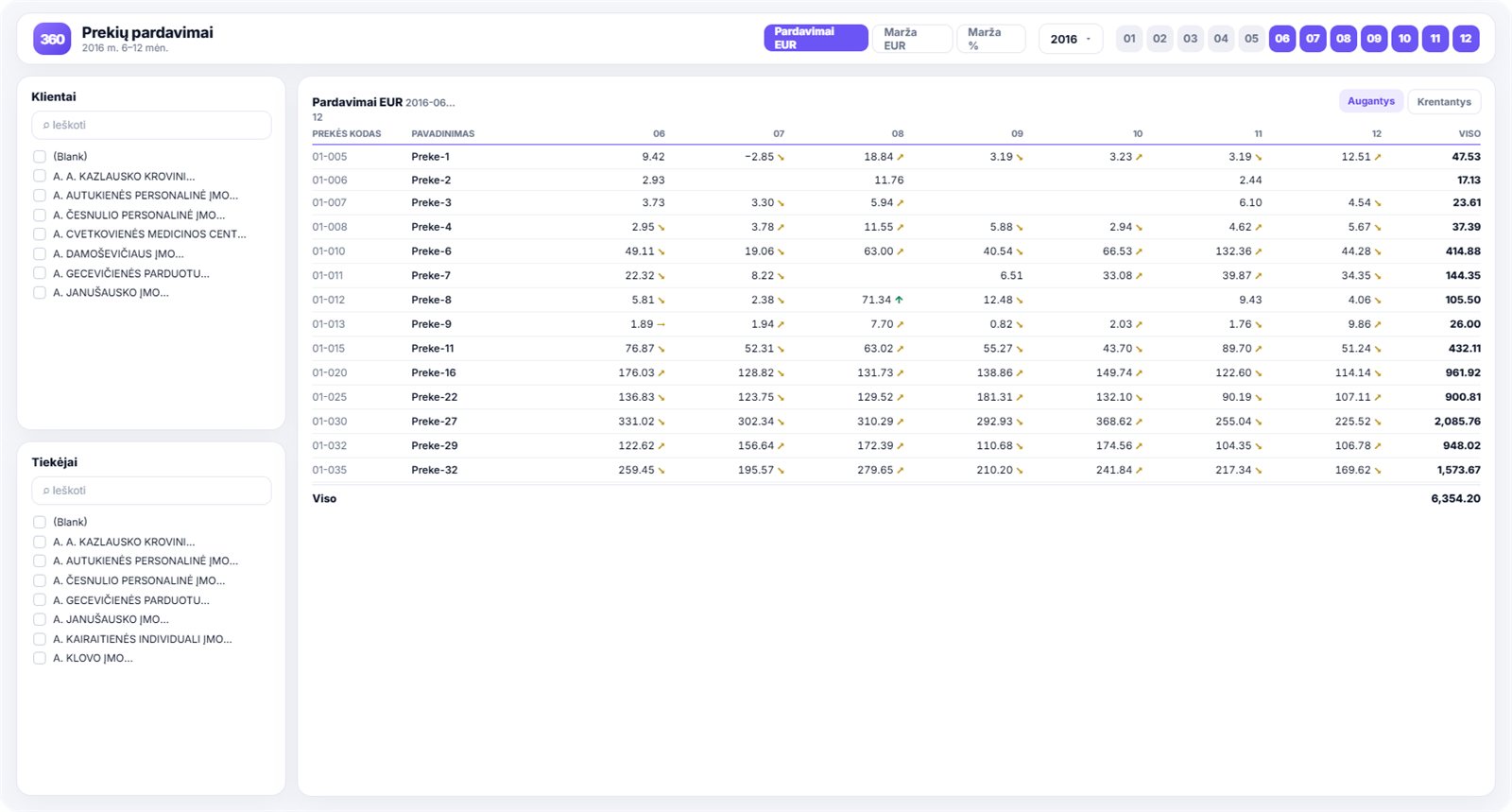Deselect month 12 filter button
Image resolution: width=1512 pixels, height=812 pixels.
(1466, 39)
